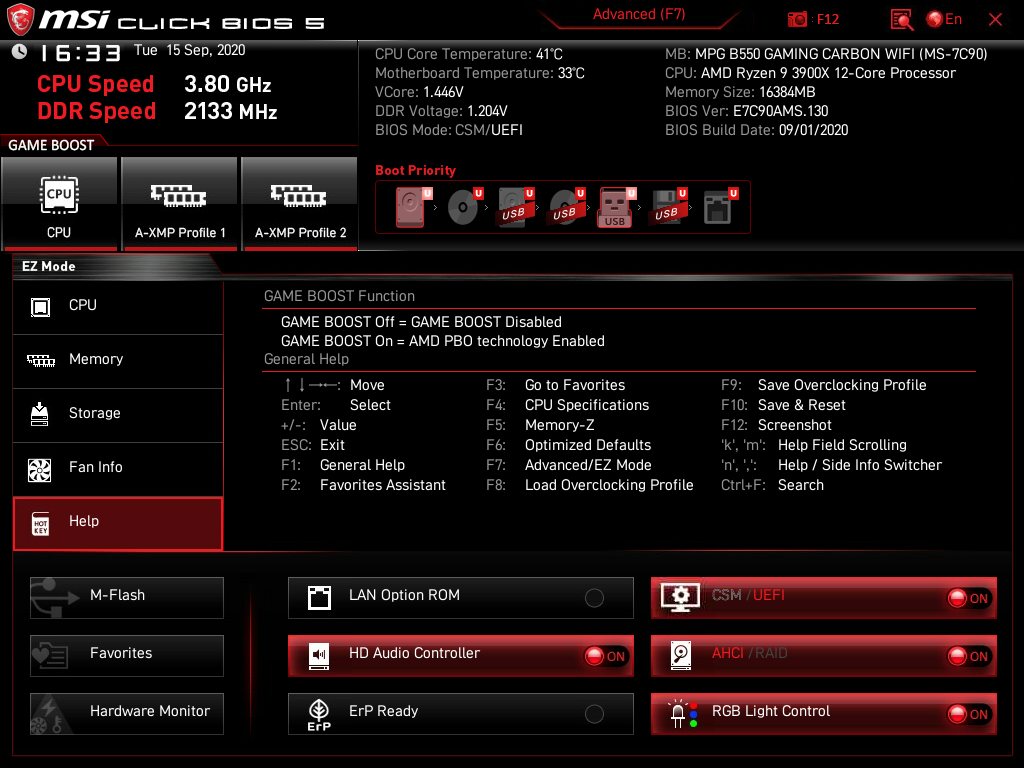
Task: Select the first hard disk boot device icon
Action: [413, 207]
